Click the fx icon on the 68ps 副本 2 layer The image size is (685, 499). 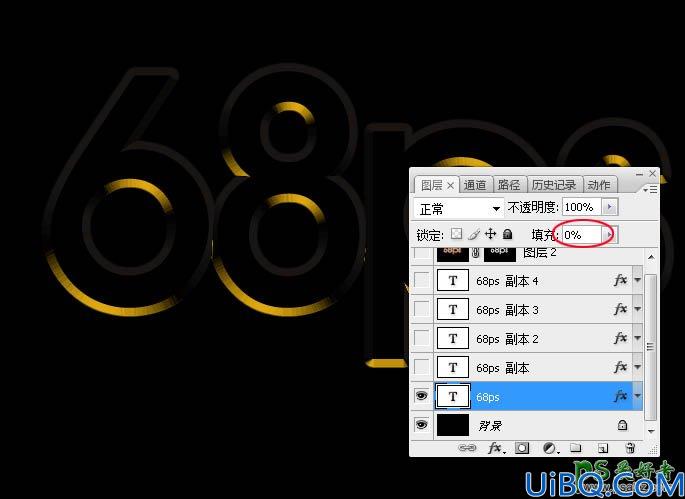point(620,338)
